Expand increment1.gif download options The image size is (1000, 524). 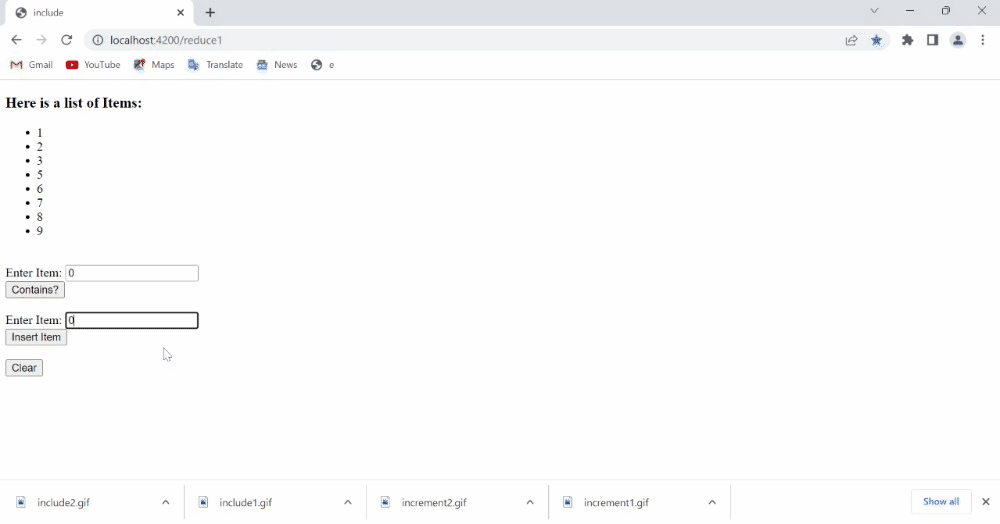point(712,502)
